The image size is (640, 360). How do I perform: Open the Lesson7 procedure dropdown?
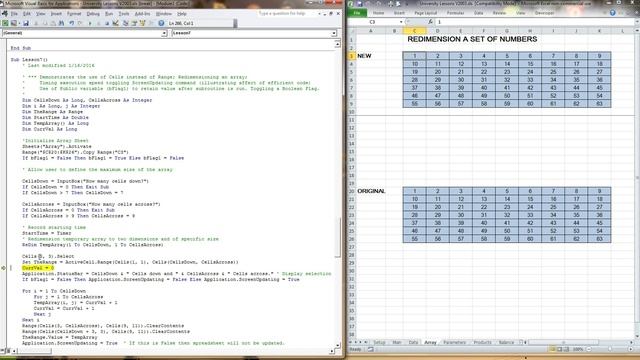click(x=334, y=33)
